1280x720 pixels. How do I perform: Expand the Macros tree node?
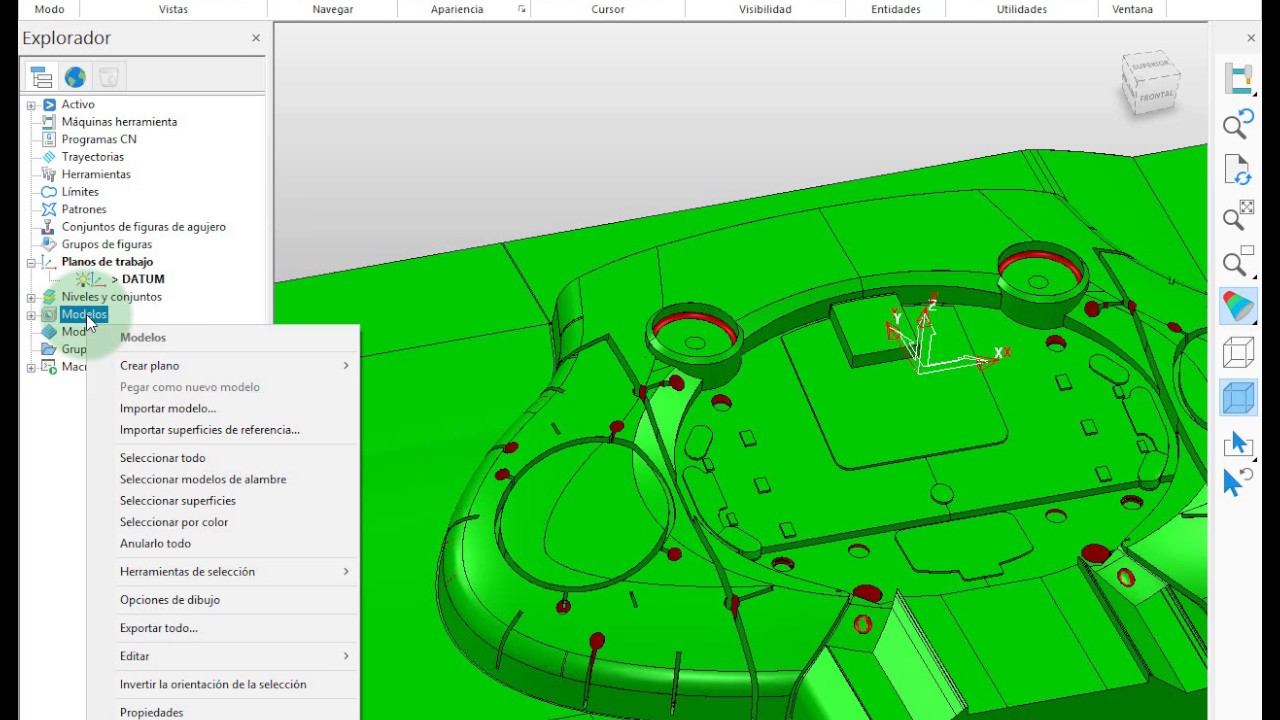31,368
